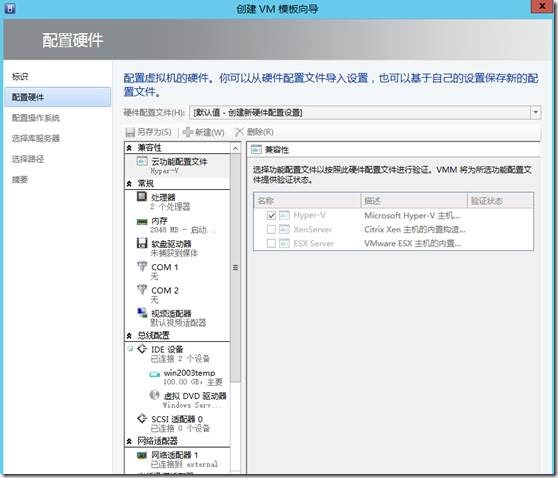The width and height of the screenshot is (558, 478).
Task: Select 'COM 2' label
Action: click(165, 290)
